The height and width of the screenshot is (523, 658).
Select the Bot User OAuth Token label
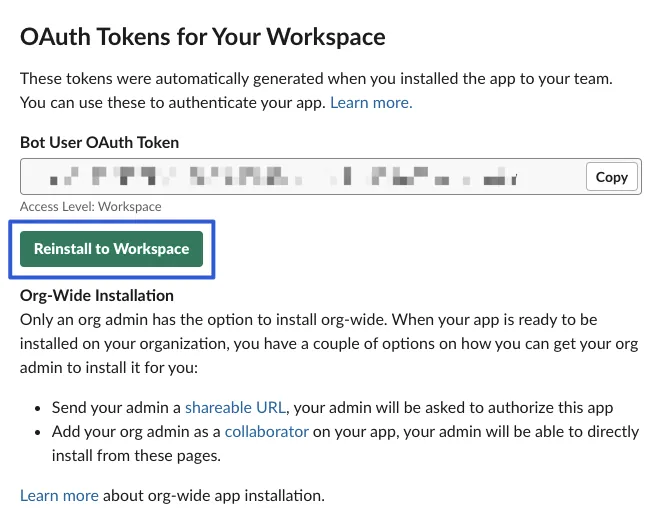pos(99,142)
